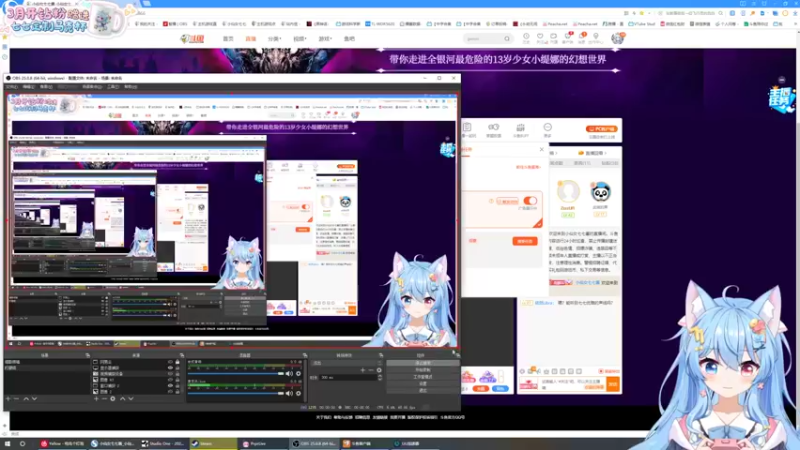
Task: Go to 鱼吧 tab on Douyu
Action: 349,39
